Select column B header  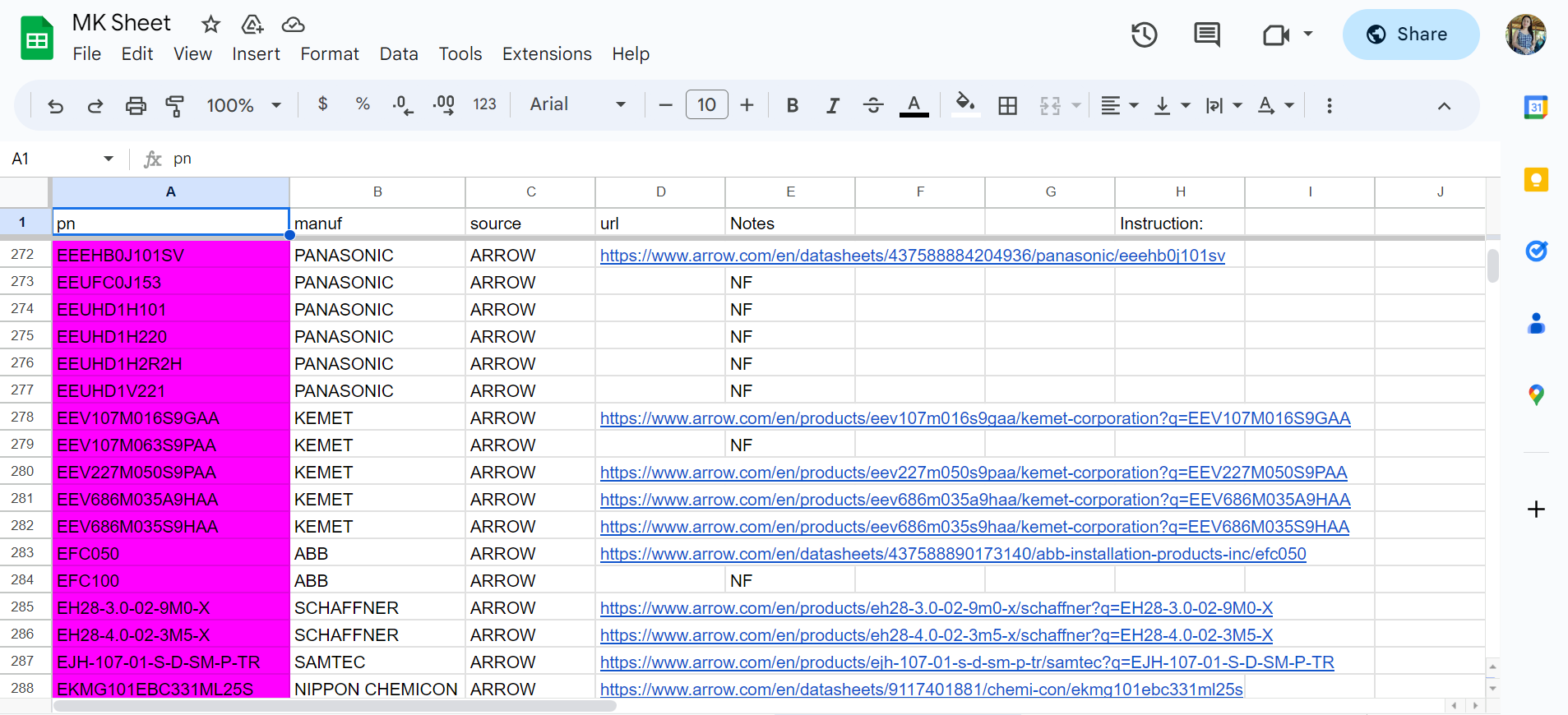pos(377,192)
